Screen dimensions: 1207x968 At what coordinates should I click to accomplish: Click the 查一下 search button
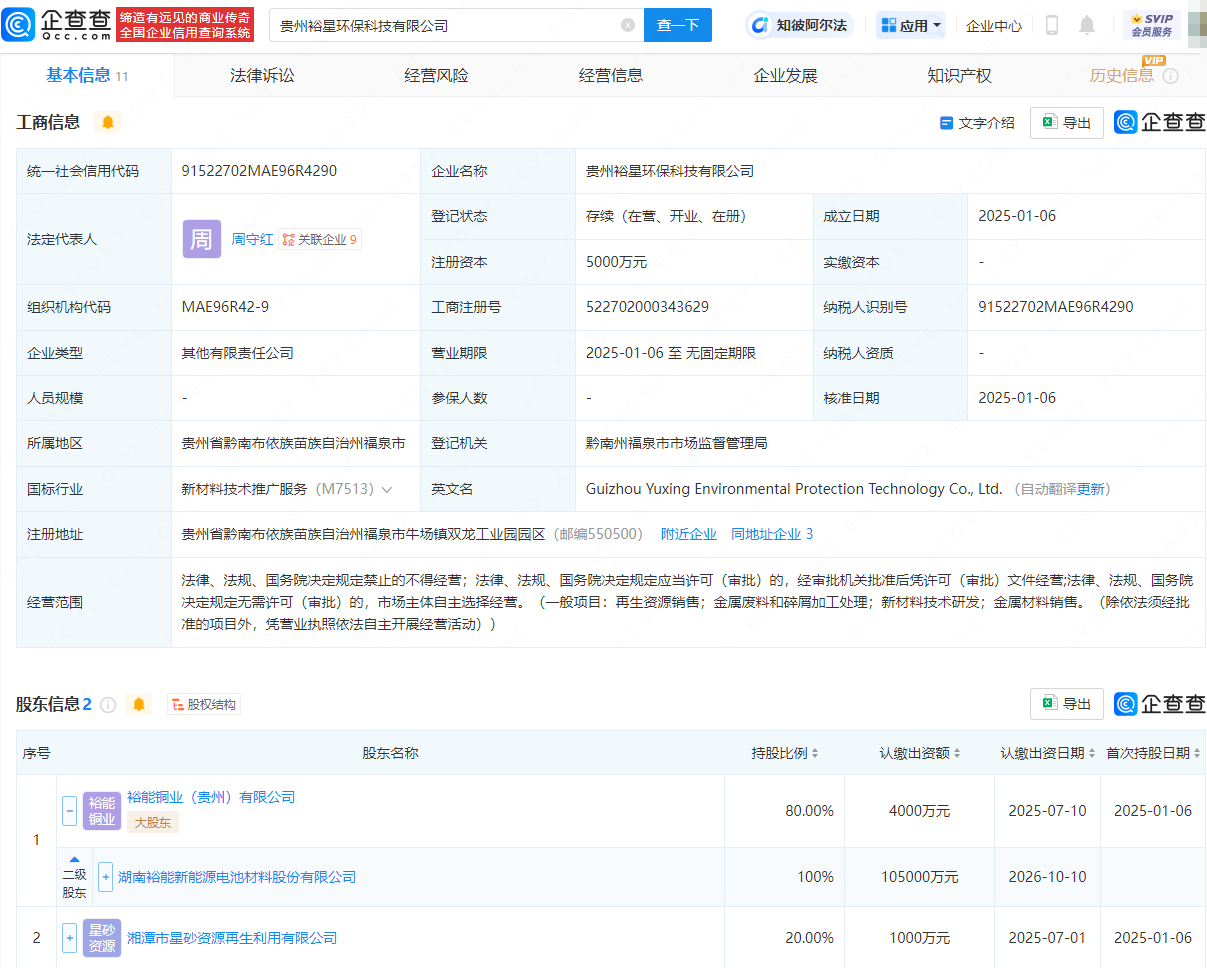[x=678, y=25]
